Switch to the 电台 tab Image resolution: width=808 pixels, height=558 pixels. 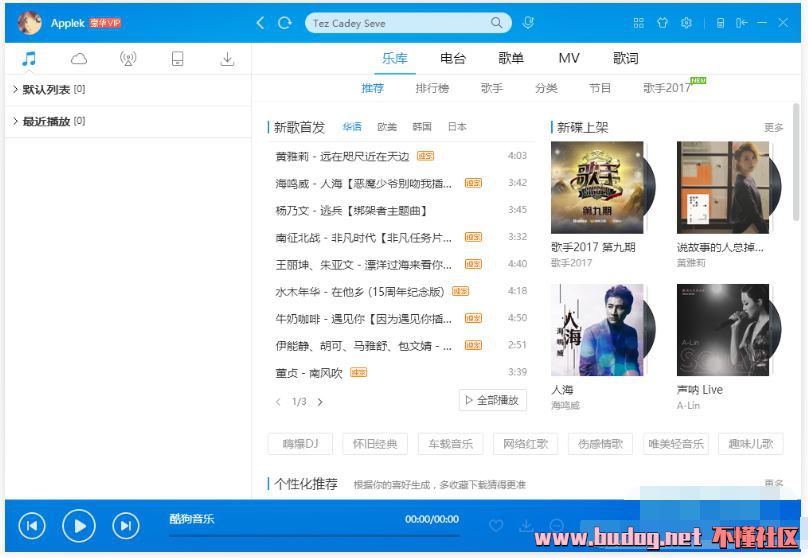pyautogui.click(x=453, y=58)
